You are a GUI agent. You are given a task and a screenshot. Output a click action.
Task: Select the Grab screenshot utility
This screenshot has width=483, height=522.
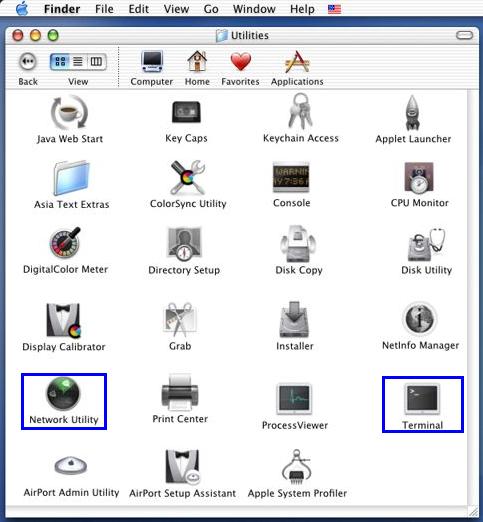click(180, 319)
